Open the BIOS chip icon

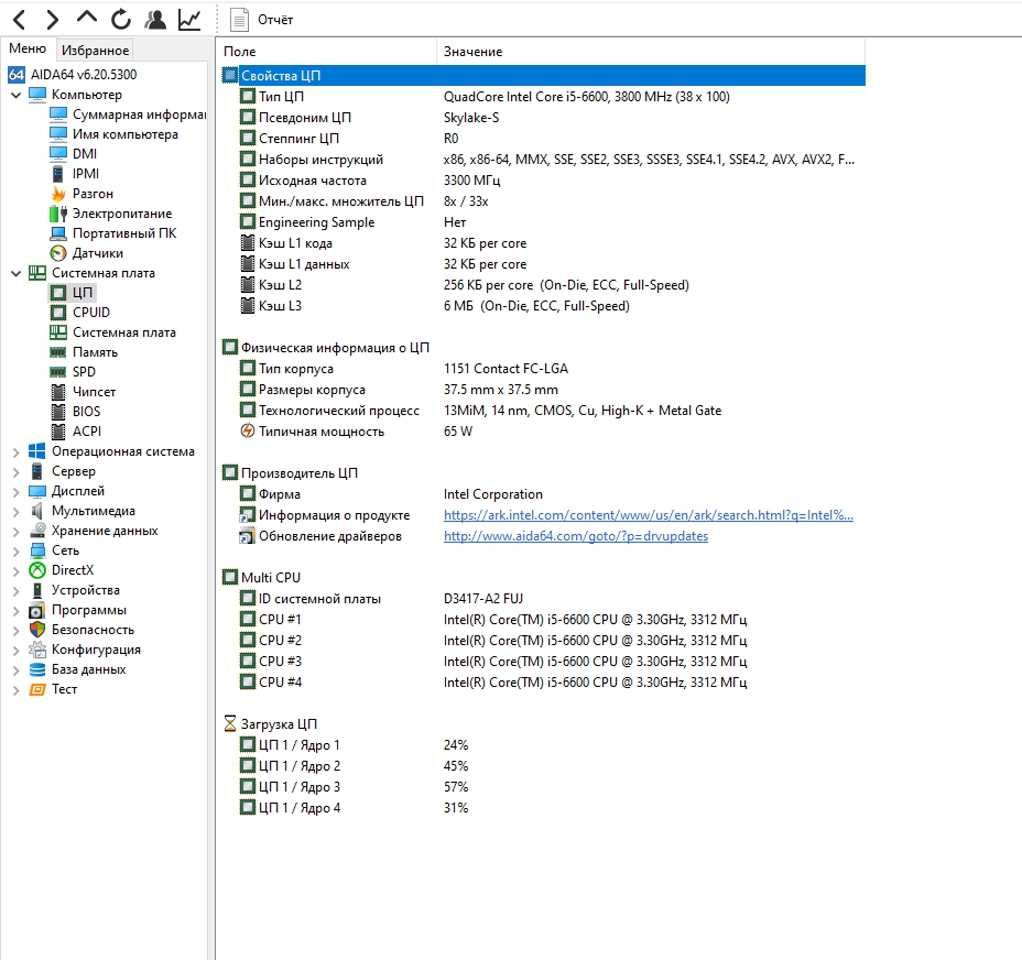pyautogui.click(x=58, y=412)
